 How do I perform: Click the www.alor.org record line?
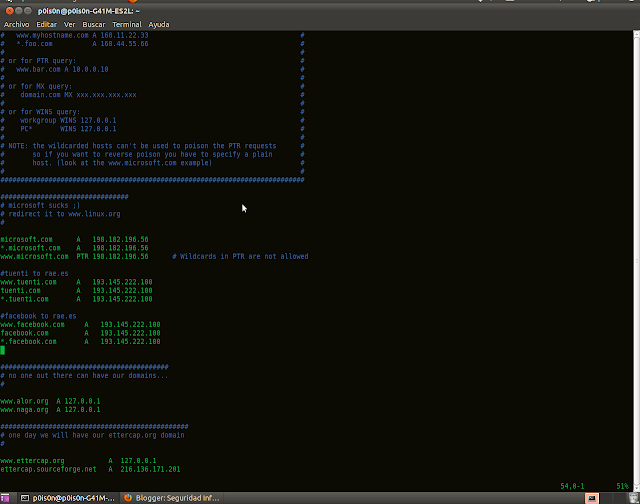click(x=50, y=401)
